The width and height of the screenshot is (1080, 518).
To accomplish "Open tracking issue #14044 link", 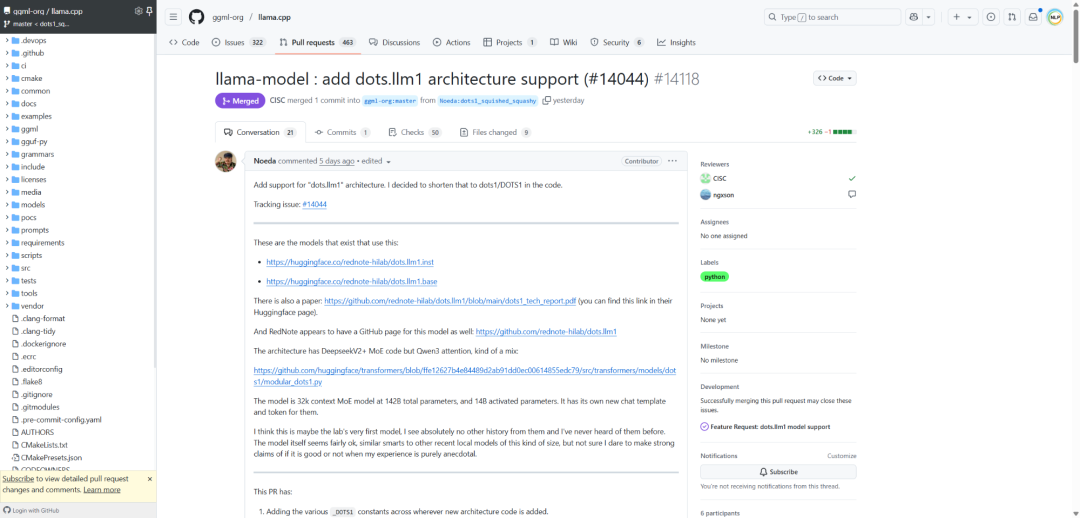I will click(x=314, y=205).
